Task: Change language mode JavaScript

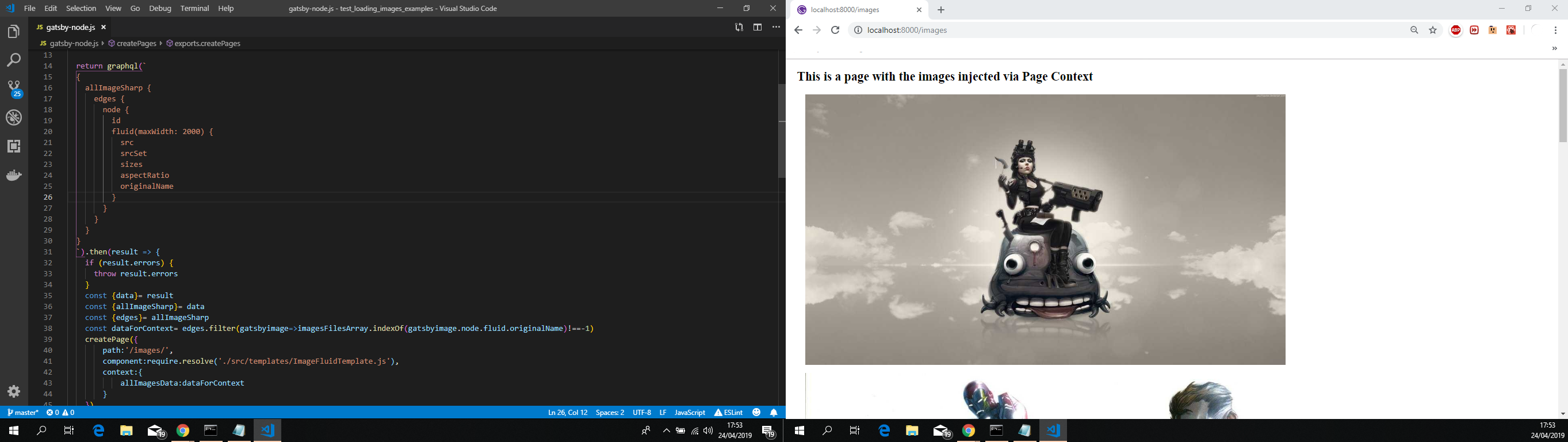Action: (x=690, y=412)
